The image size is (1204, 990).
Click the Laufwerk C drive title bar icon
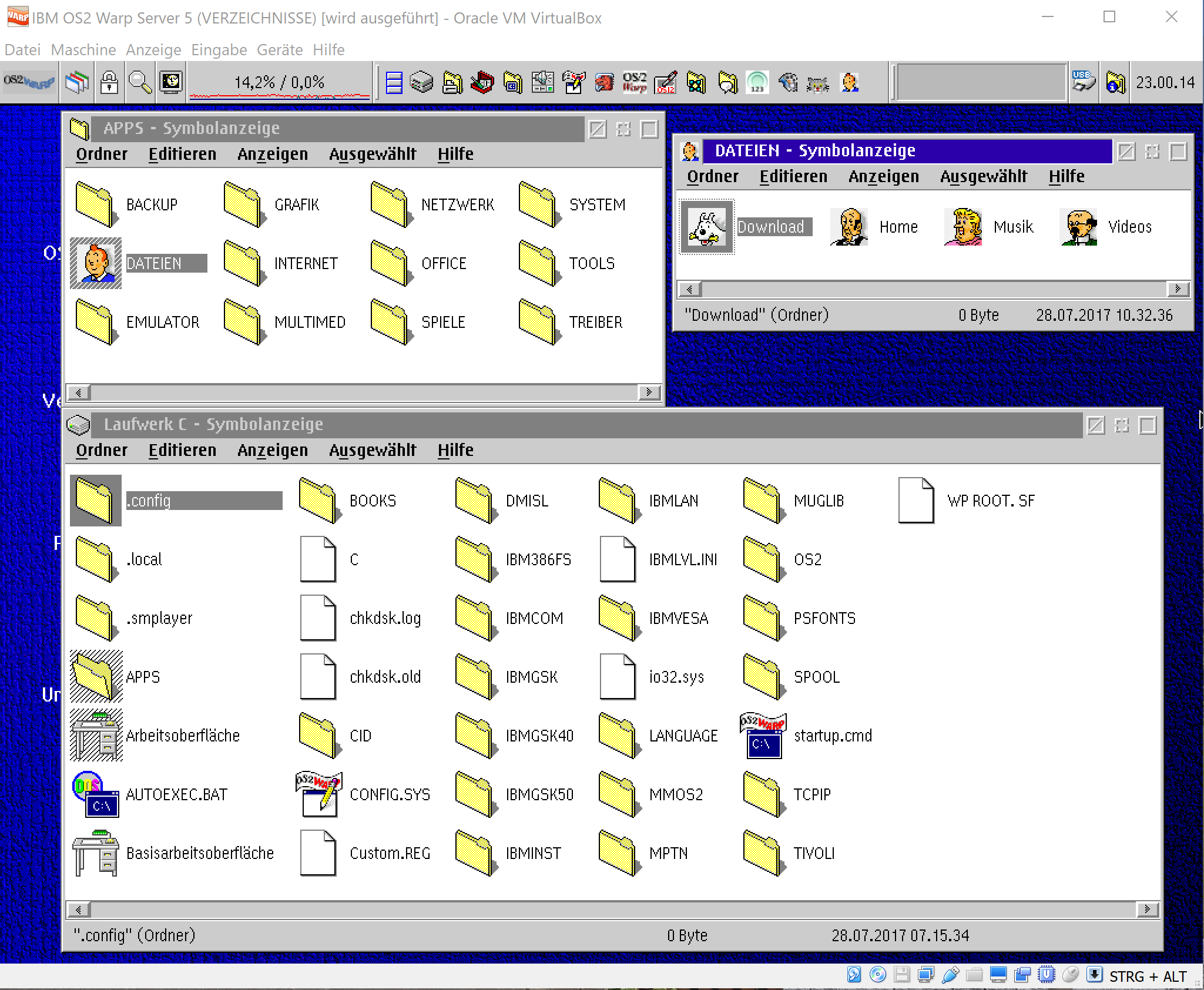(x=78, y=425)
